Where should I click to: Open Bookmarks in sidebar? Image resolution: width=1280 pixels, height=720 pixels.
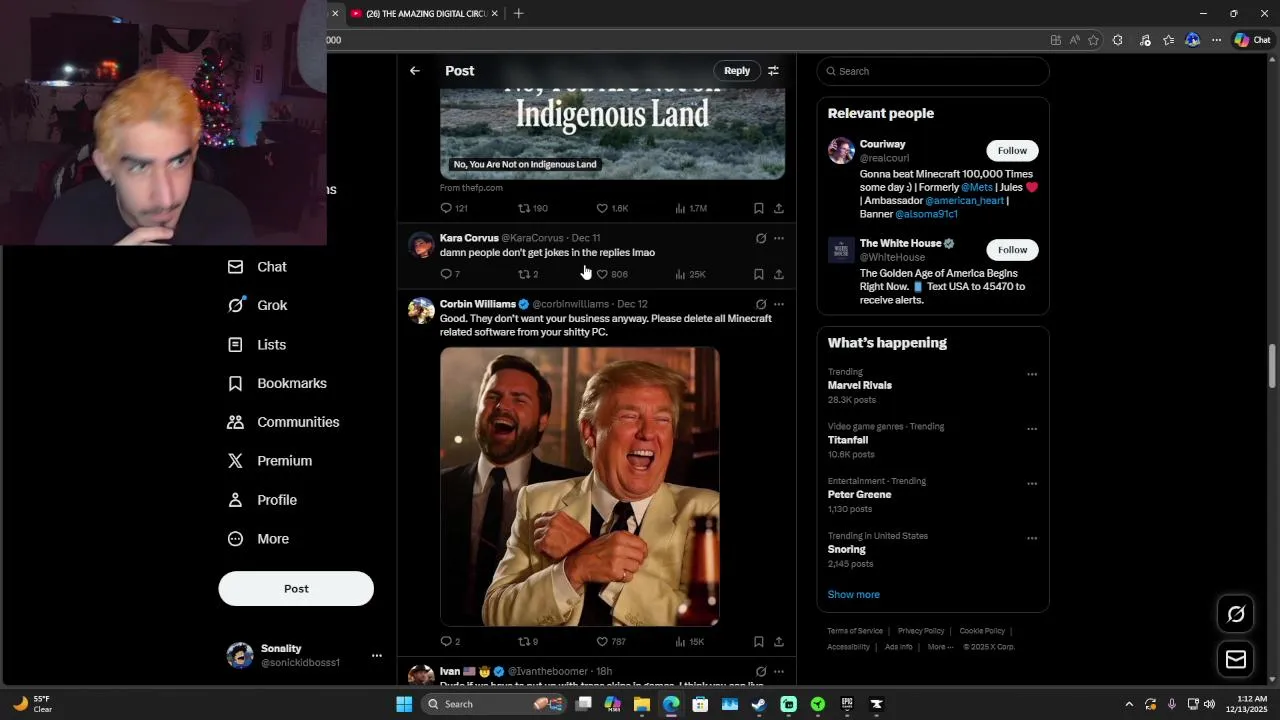point(277,384)
